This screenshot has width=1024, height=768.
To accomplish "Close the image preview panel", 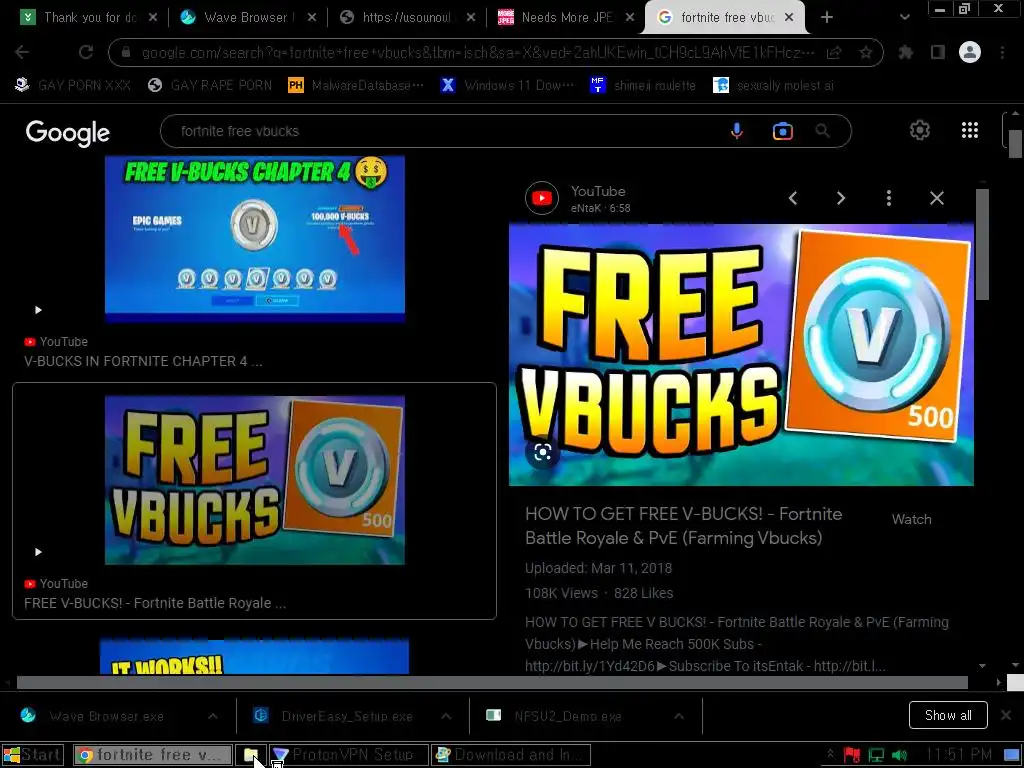I will (x=936, y=198).
